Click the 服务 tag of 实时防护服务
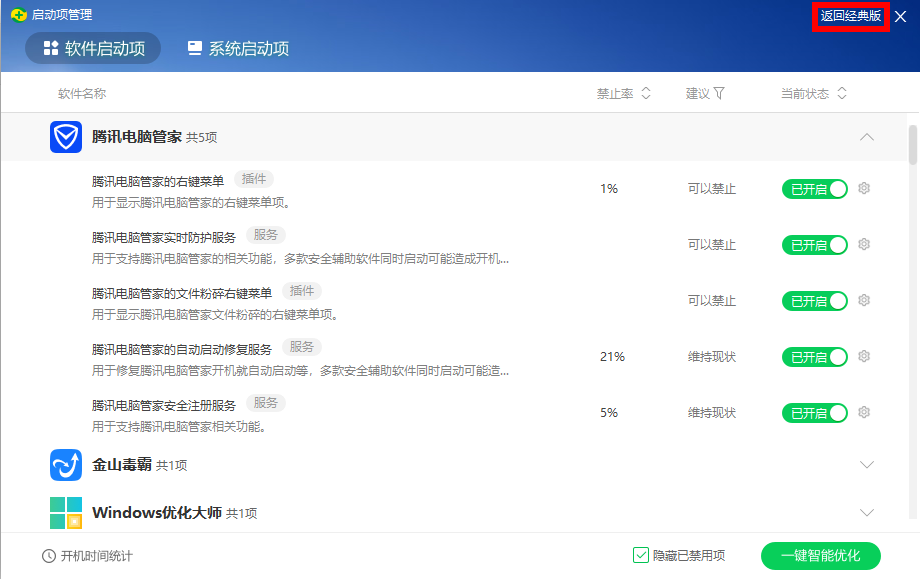The image size is (920, 579). click(x=266, y=235)
